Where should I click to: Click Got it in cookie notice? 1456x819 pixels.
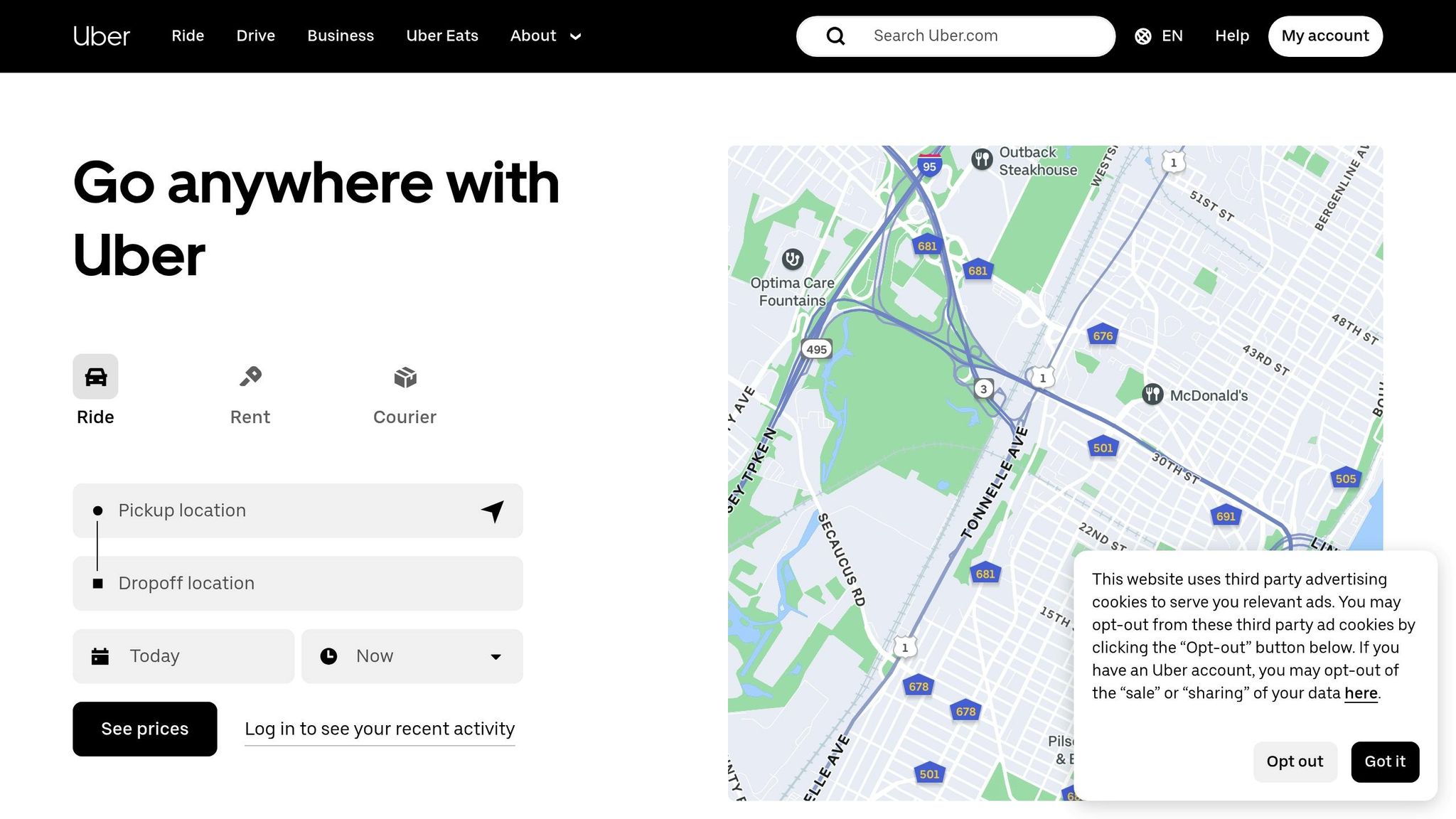pyautogui.click(x=1385, y=761)
